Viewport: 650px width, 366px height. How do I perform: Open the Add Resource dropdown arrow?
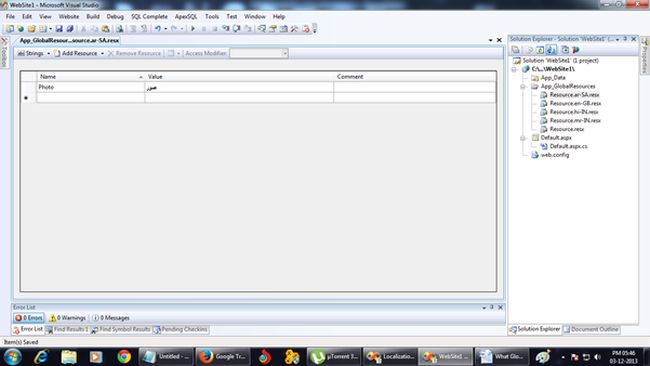tap(102, 53)
